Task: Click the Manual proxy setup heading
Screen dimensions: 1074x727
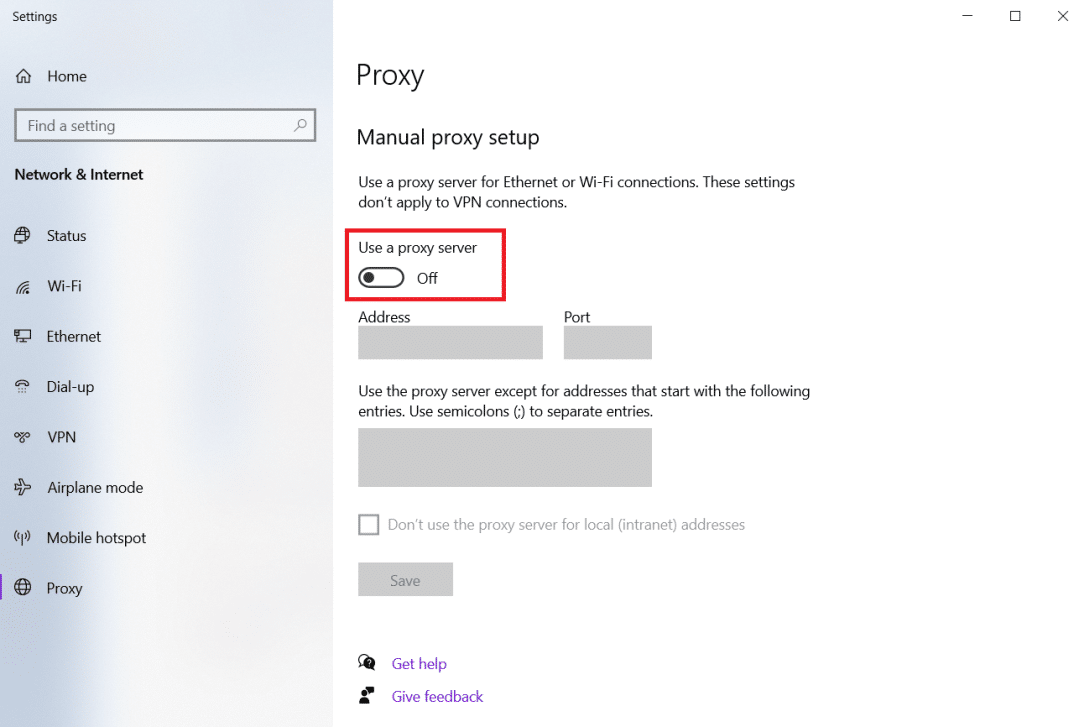Action: tap(448, 137)
